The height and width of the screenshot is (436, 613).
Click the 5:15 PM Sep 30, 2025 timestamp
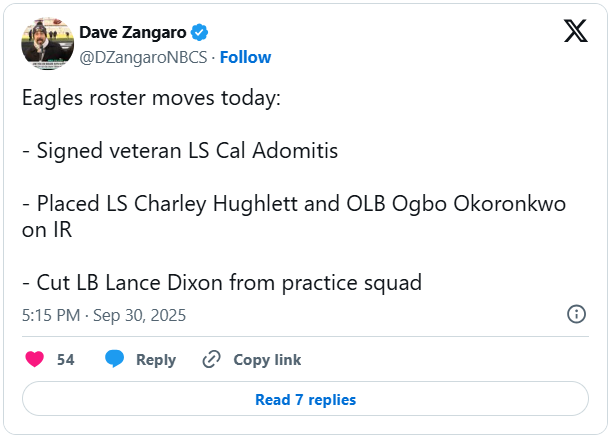(104, 315)
